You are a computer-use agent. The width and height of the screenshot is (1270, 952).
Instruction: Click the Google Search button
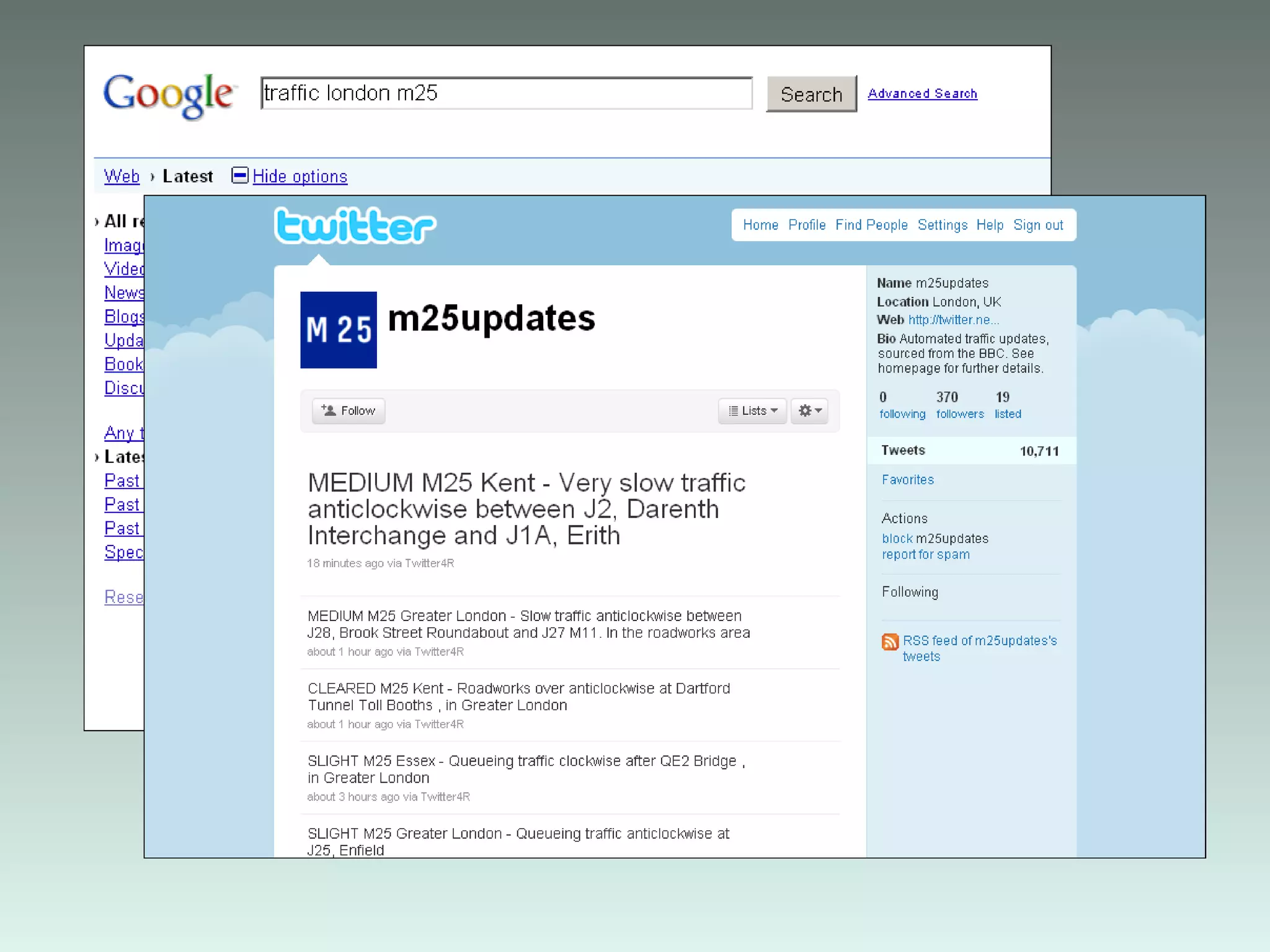coord(811,94)
